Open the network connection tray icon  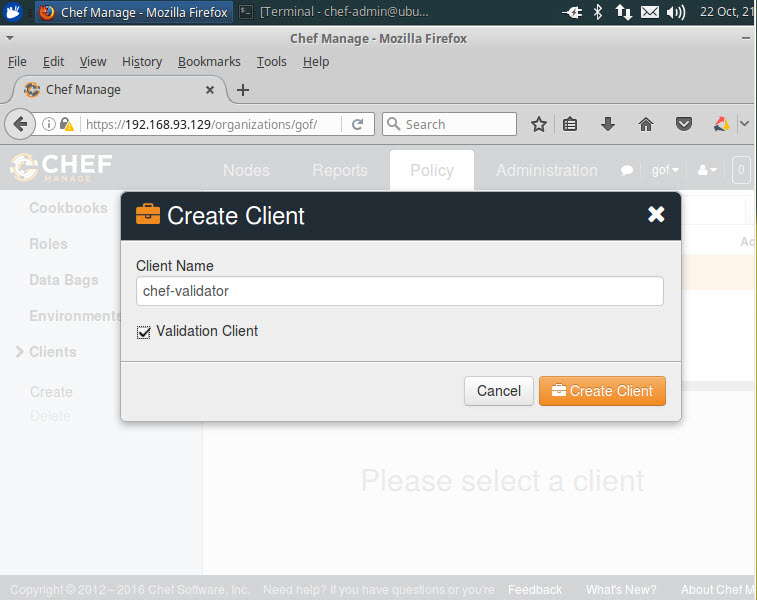[x=623, y=12]
